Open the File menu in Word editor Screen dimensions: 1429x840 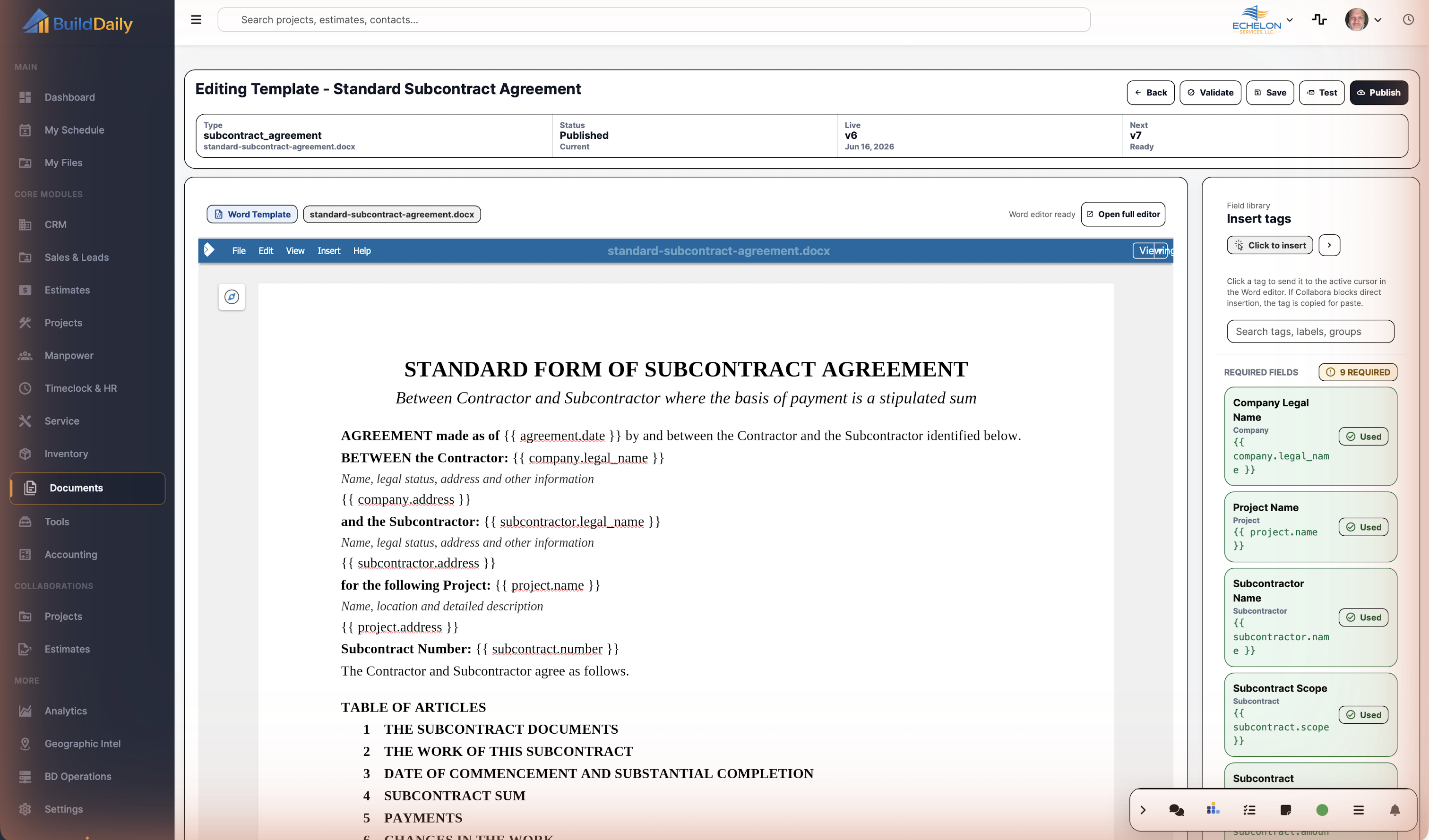click(x=239, y=250)
